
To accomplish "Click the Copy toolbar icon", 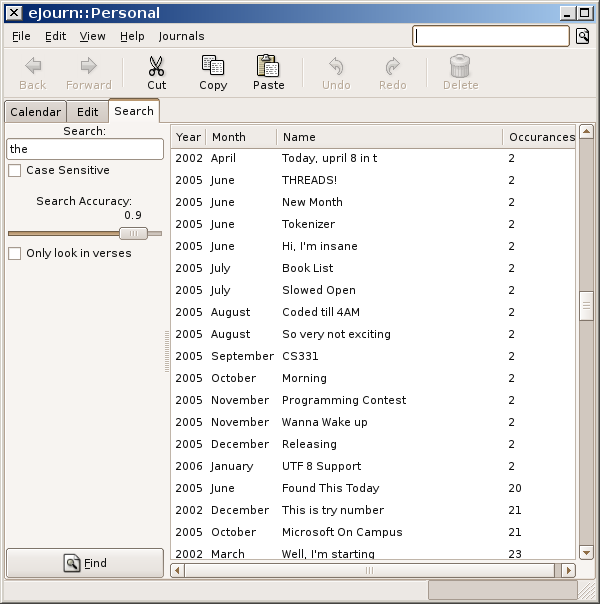I will point(213,67).
